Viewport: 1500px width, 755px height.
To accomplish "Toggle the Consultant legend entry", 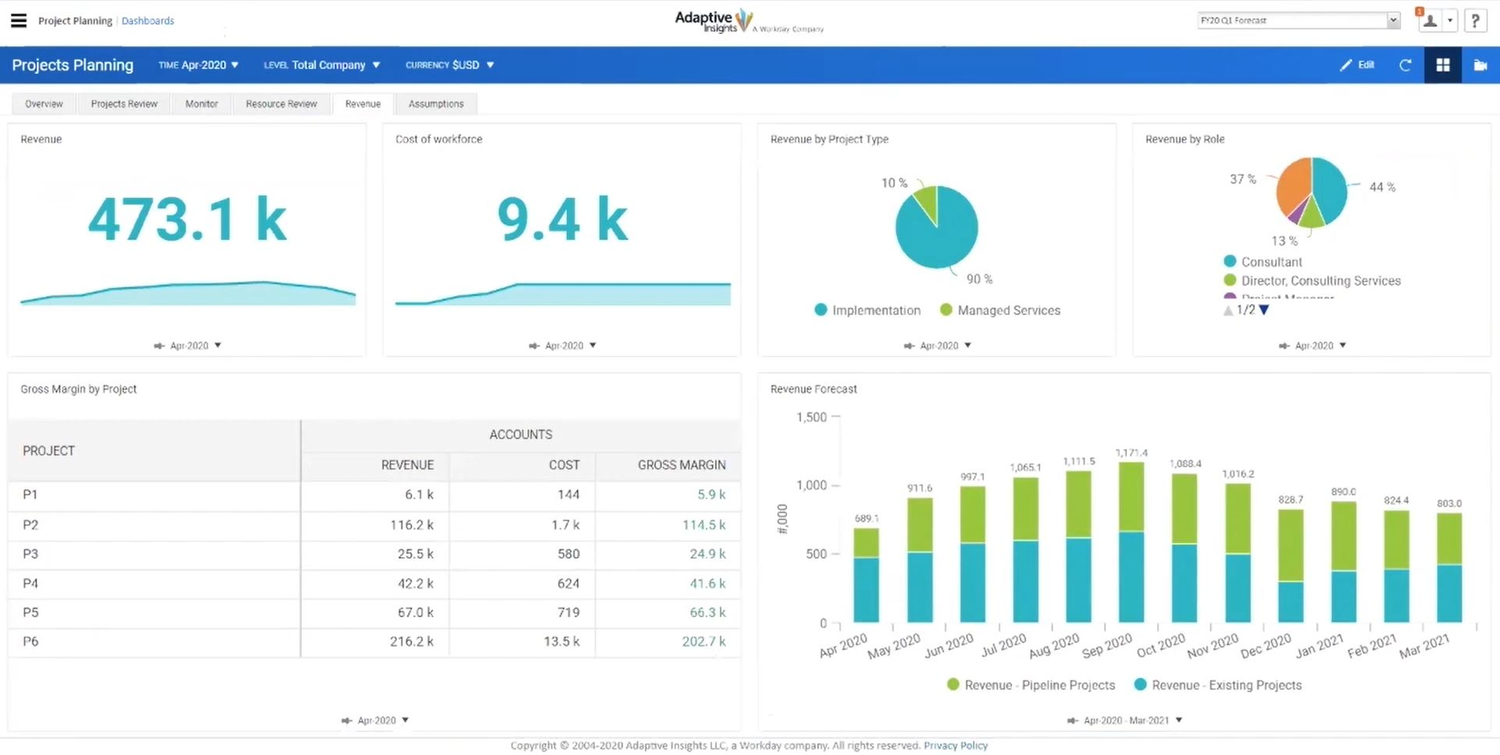I will point(1272,261).
